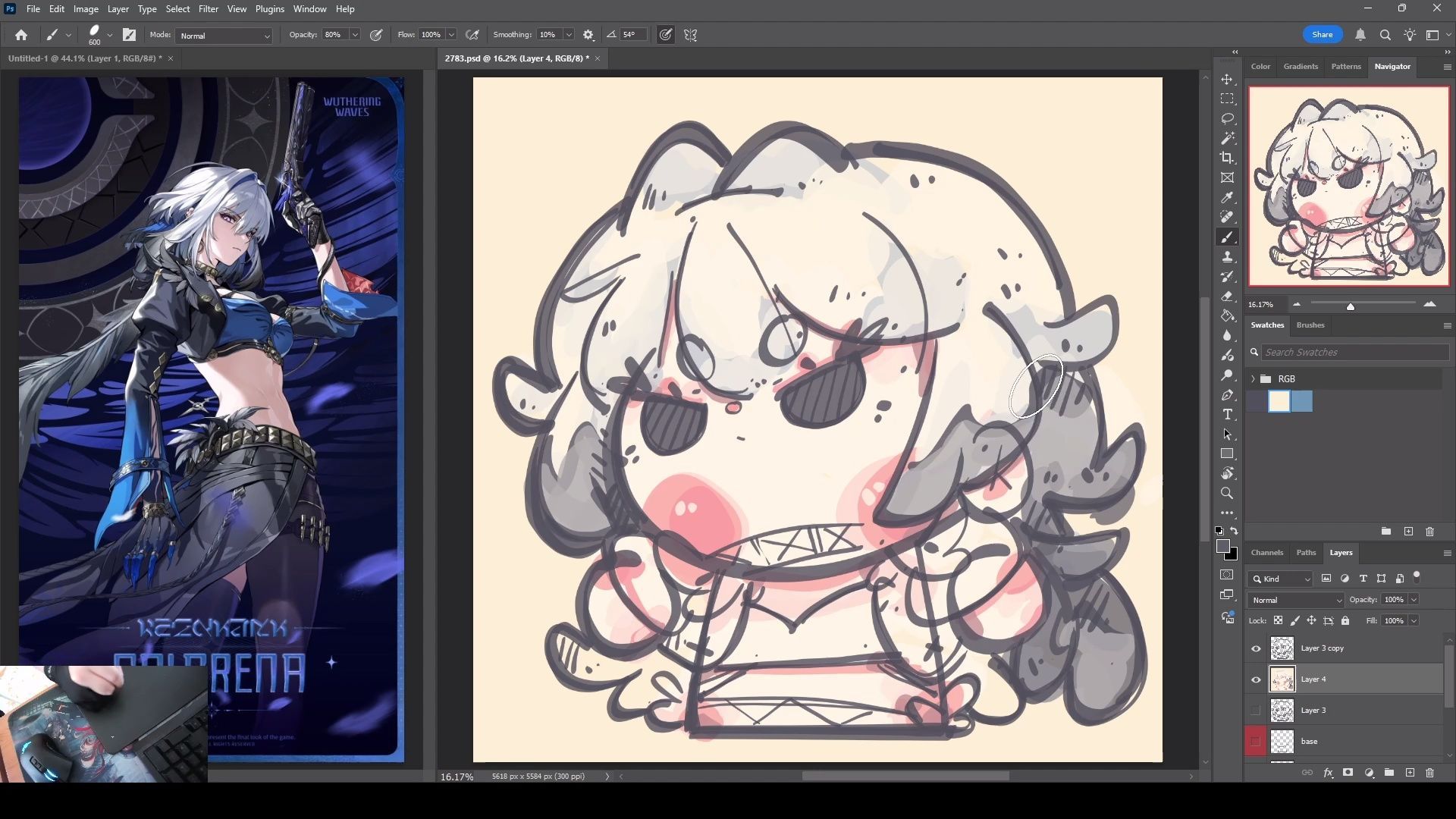Open the brush Mode dropdown

click(224, 36)
